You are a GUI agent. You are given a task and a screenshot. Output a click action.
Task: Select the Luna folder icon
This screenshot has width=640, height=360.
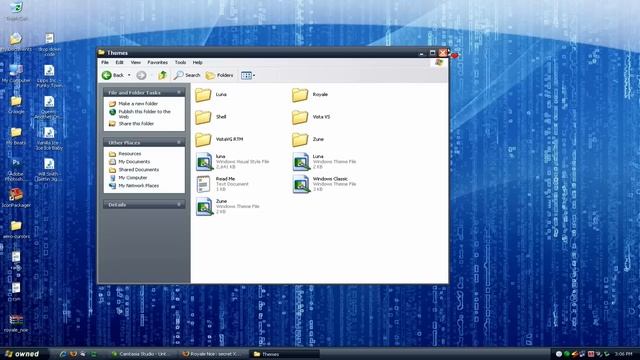(203, 95)
